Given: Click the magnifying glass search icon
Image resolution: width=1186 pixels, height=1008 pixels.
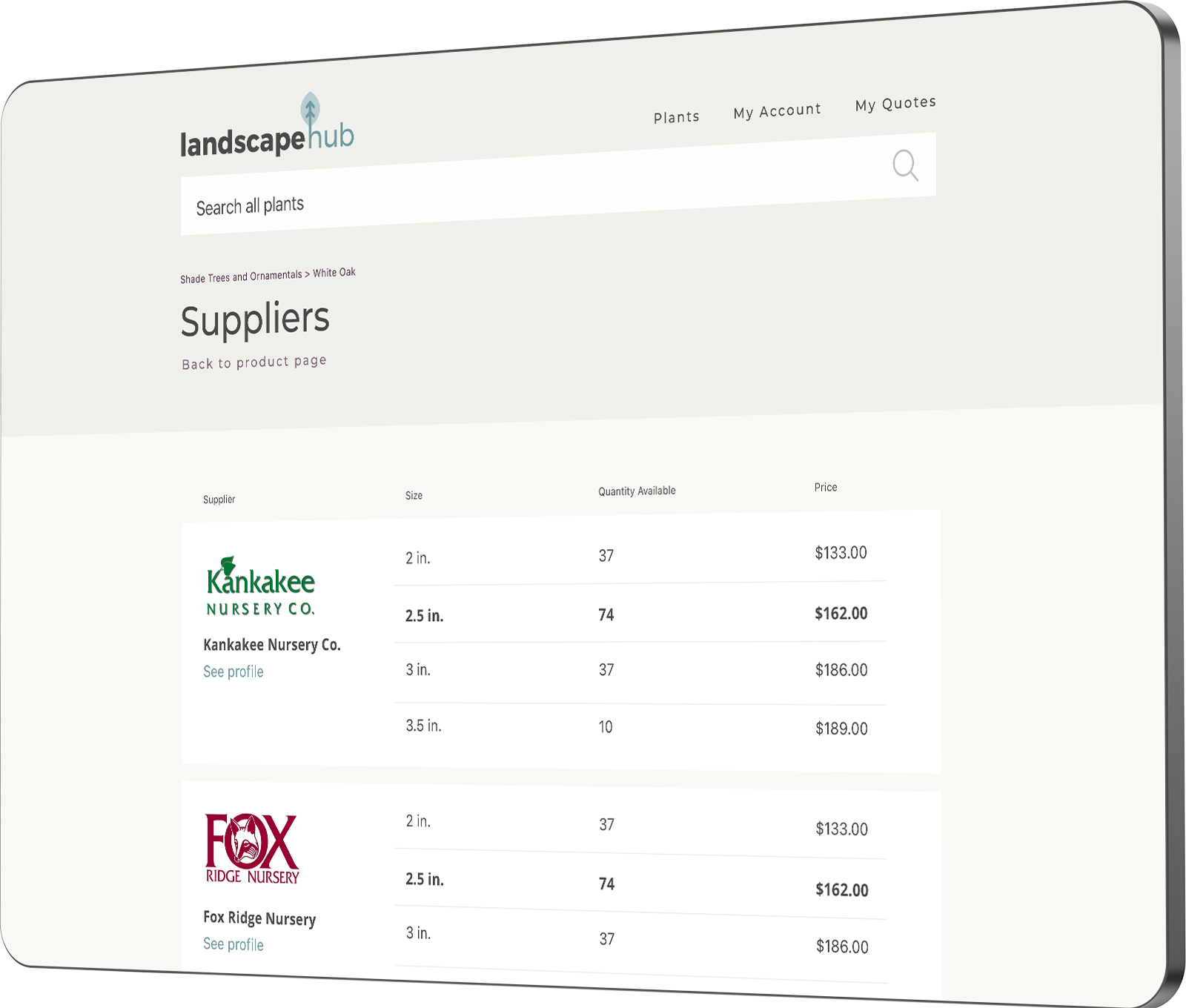Looking at the screenshot, I should pyautogui.click(x=905, y=165).
